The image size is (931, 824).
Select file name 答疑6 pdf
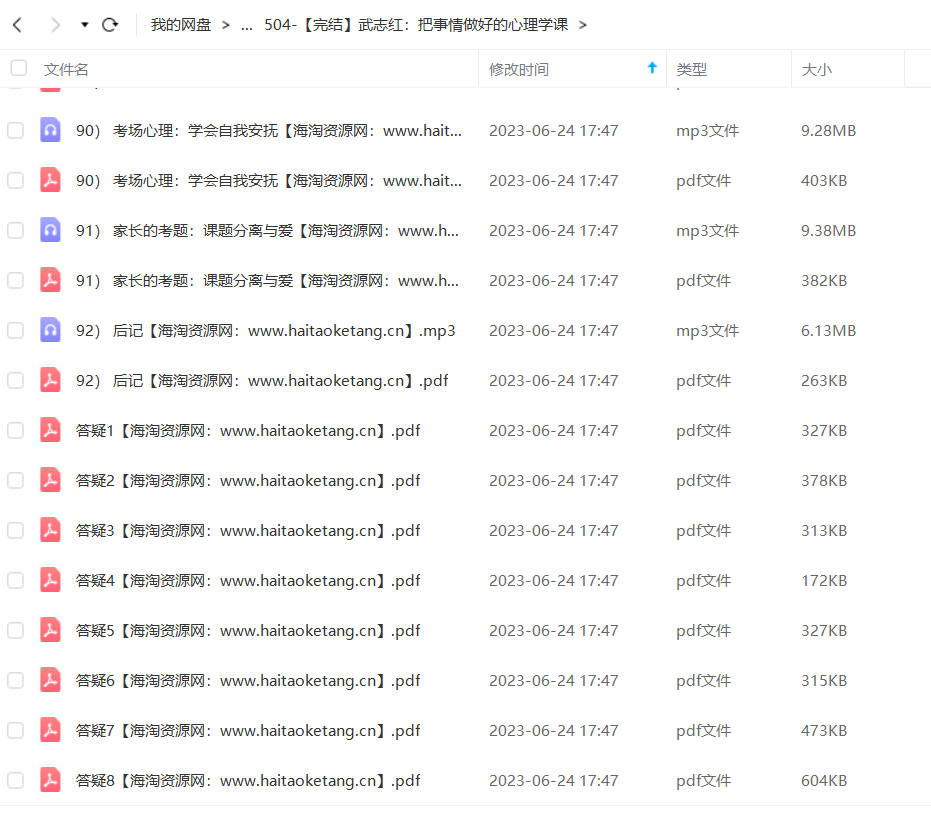[x=248, y=680]
